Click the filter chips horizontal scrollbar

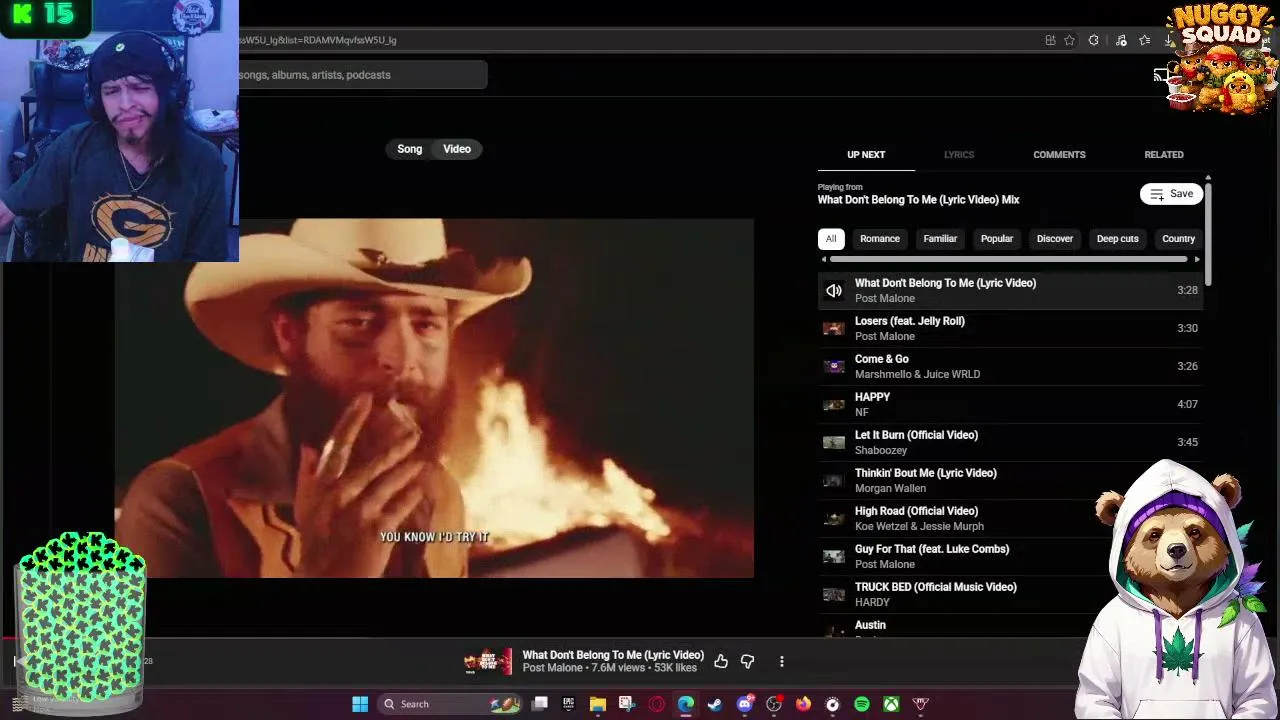point(1010,259)
